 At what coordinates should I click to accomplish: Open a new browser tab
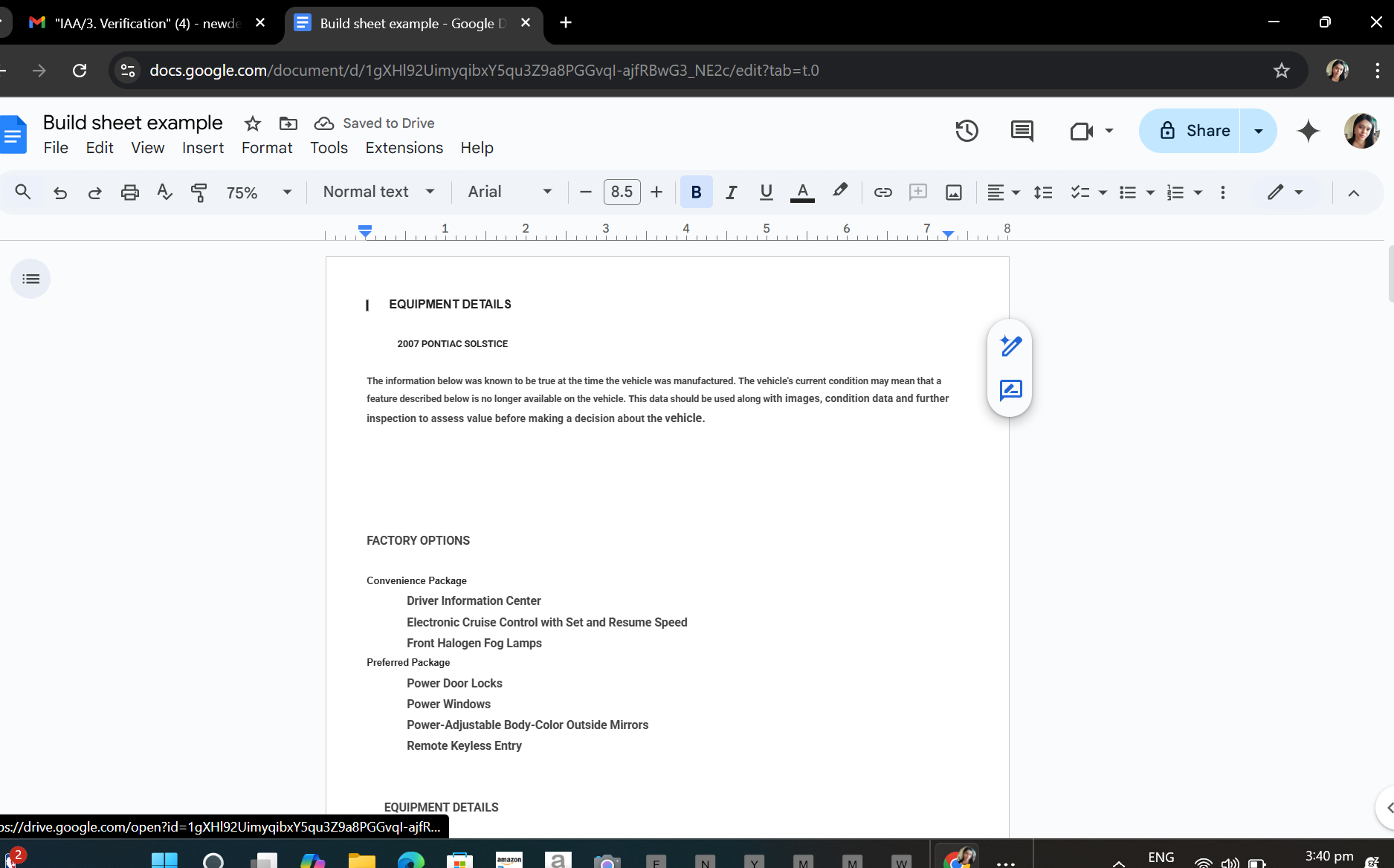[x=566, y=23]
